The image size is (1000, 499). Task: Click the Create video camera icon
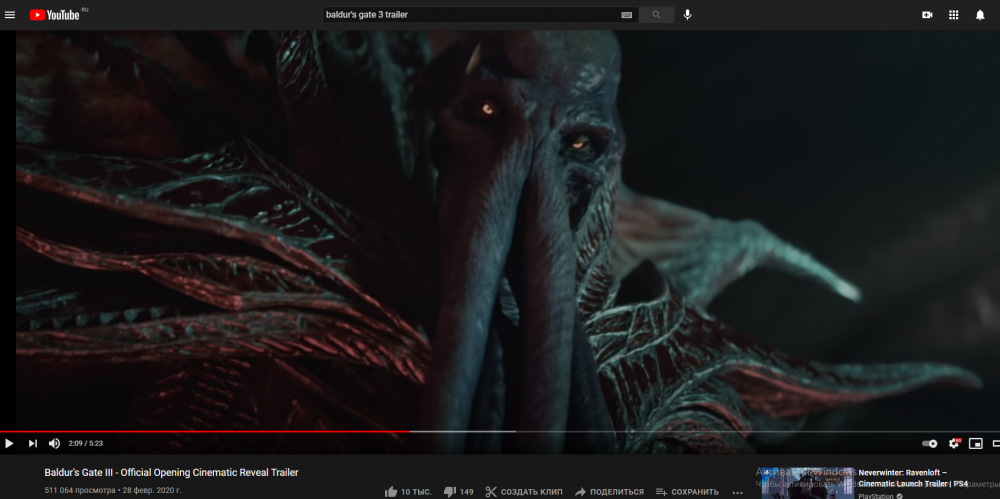coord(926,15)
